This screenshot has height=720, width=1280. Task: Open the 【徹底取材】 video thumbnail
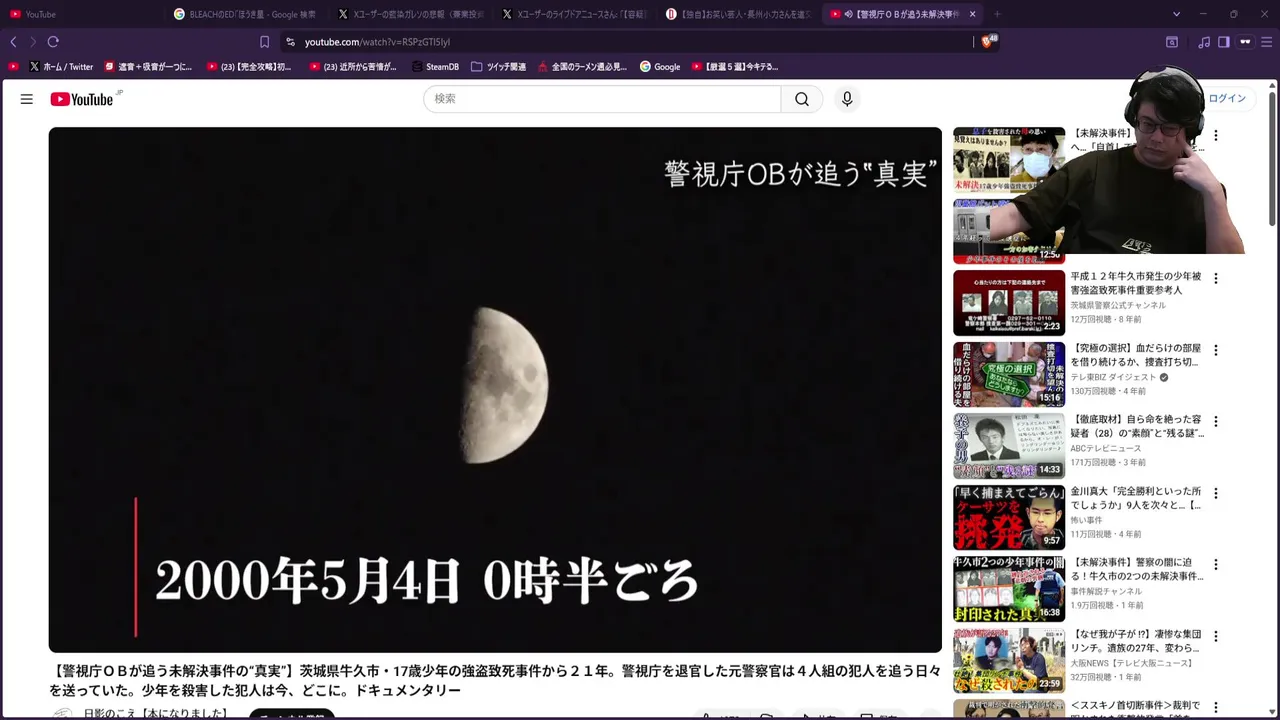coord(1009,446)
